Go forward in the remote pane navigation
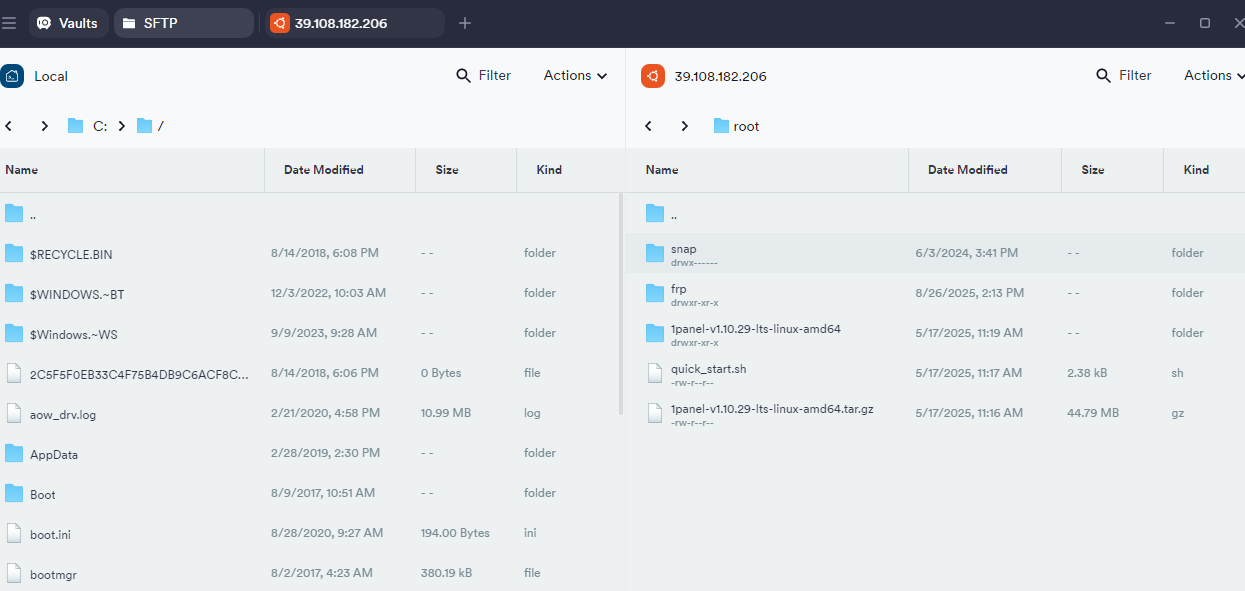The width and height of the screenshot is (1245, 591). point(684,126)
